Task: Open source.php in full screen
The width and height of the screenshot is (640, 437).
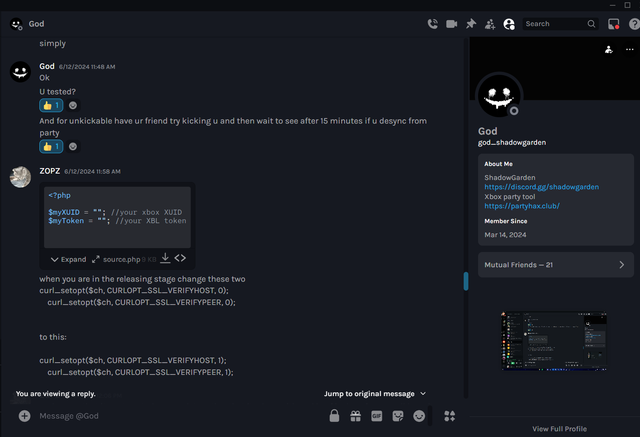Action: click(96, 259)
